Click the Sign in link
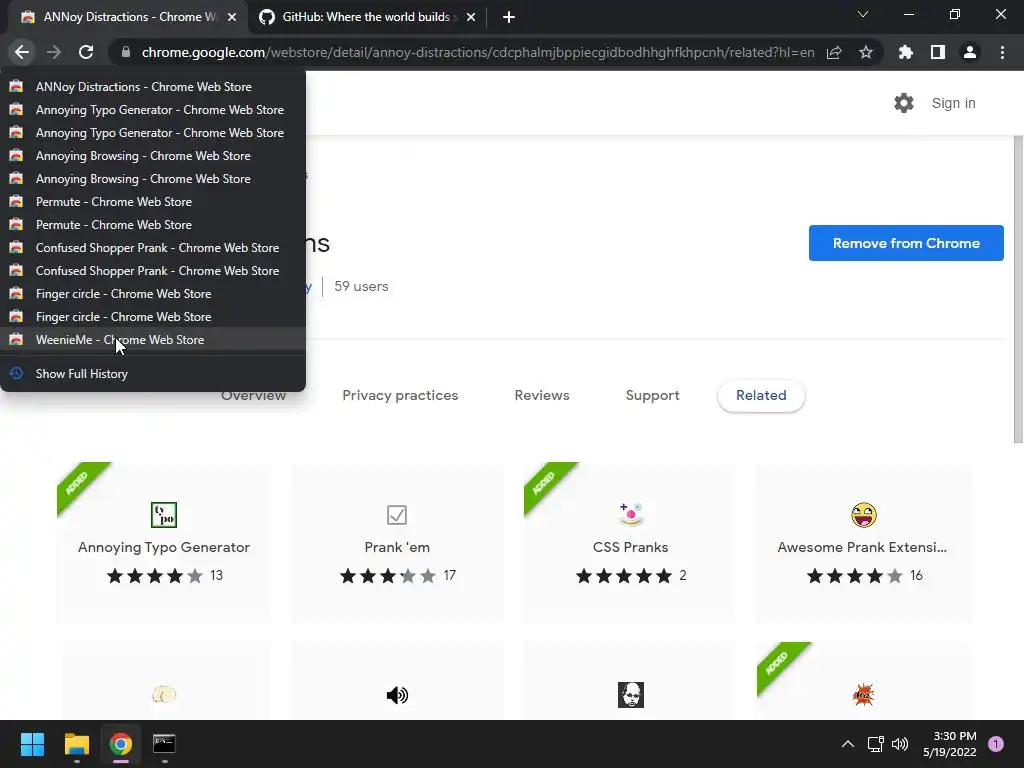1024x768 pixels. click(x=953, y=103)
